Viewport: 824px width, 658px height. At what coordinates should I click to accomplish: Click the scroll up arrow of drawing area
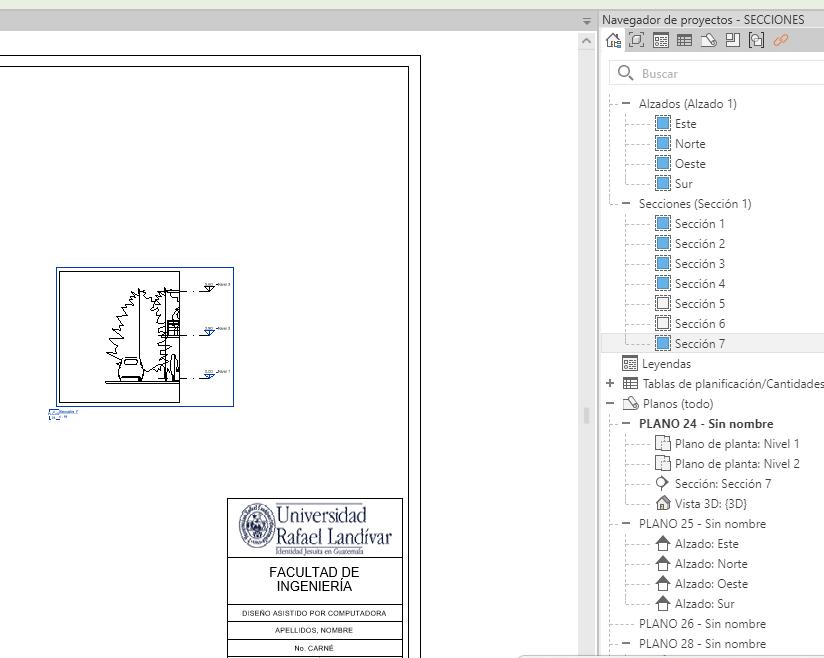click(586, 40)
